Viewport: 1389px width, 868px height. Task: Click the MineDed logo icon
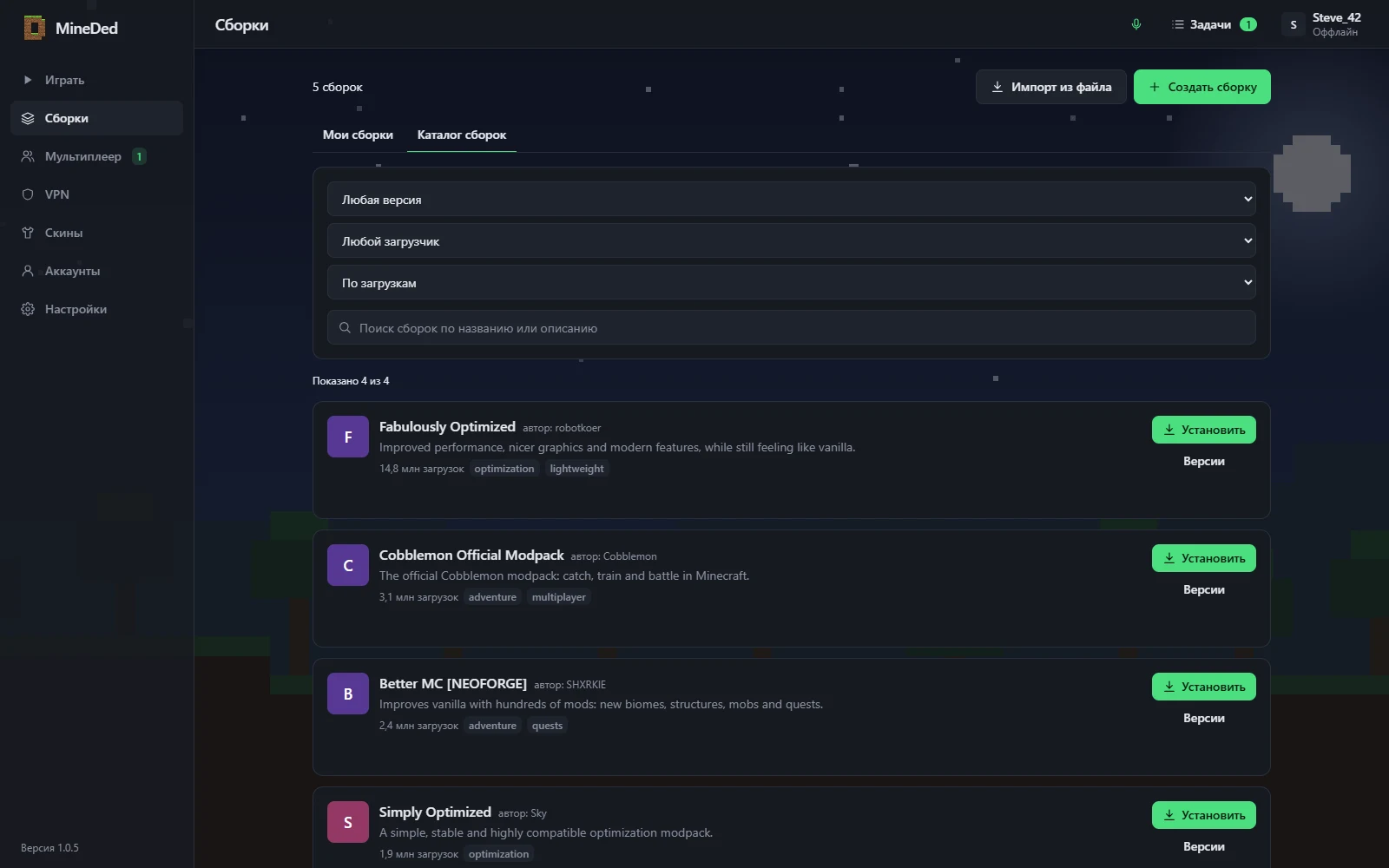click(34, 28)
